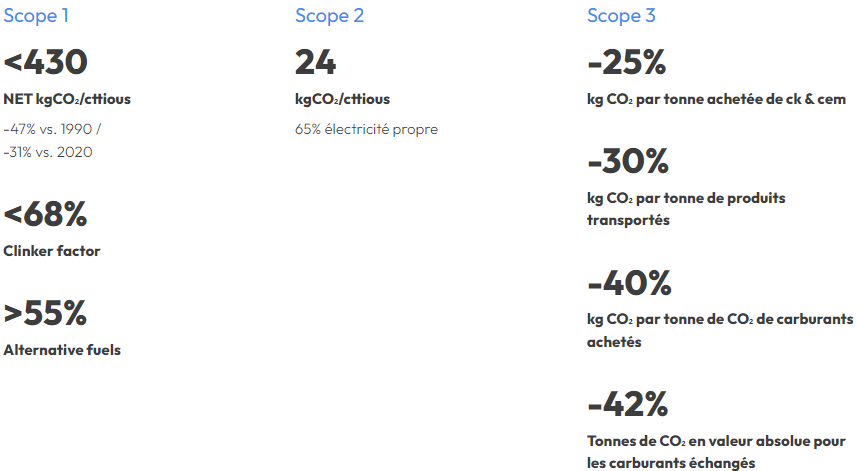Click the Scope 1 heading
Viewport: 857px width, 471px height.
(36, 16)
